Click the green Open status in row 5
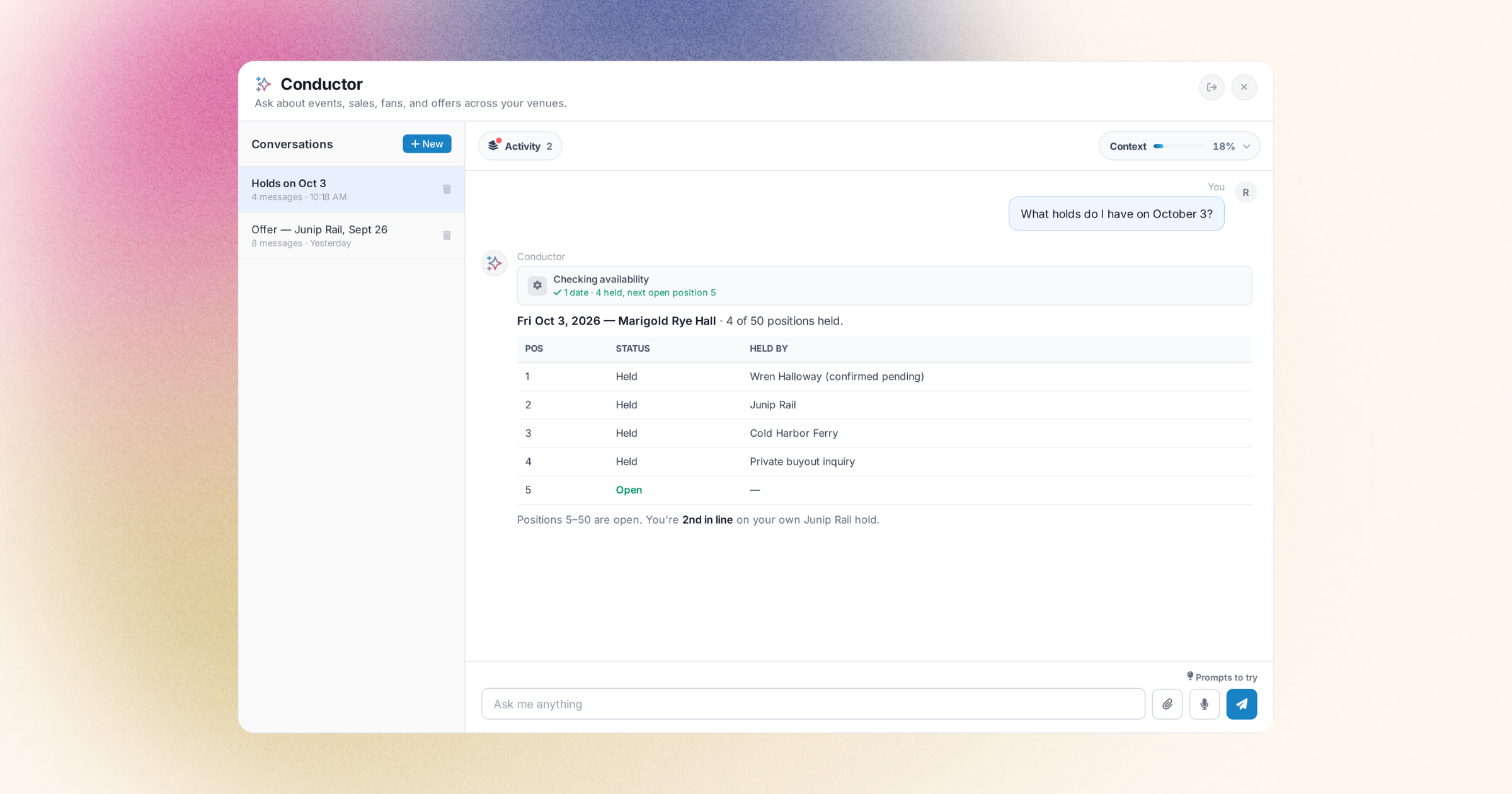 (629, 490)
